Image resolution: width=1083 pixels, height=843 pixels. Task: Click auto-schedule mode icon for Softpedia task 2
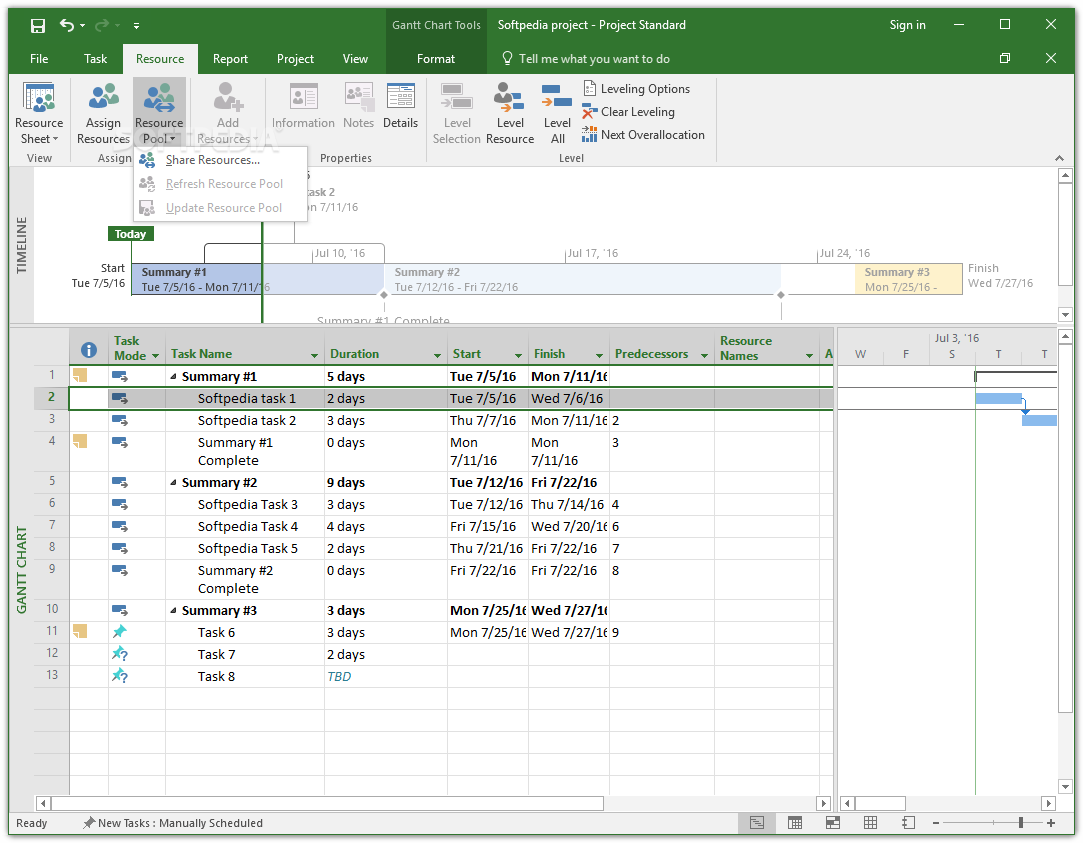(119, 420)
